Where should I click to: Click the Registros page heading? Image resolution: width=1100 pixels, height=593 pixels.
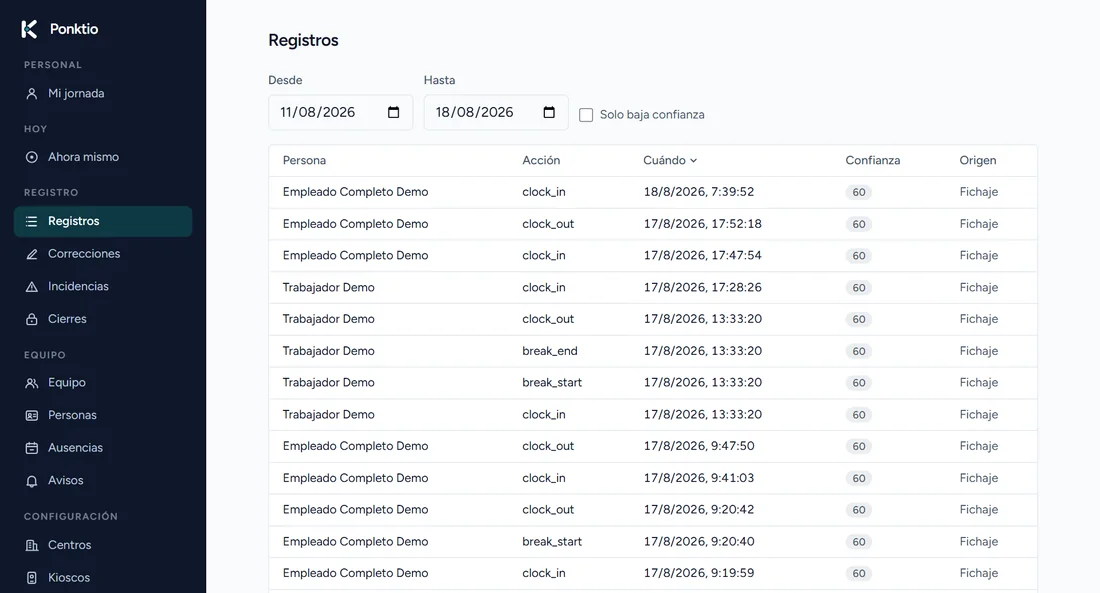[303, 41]
